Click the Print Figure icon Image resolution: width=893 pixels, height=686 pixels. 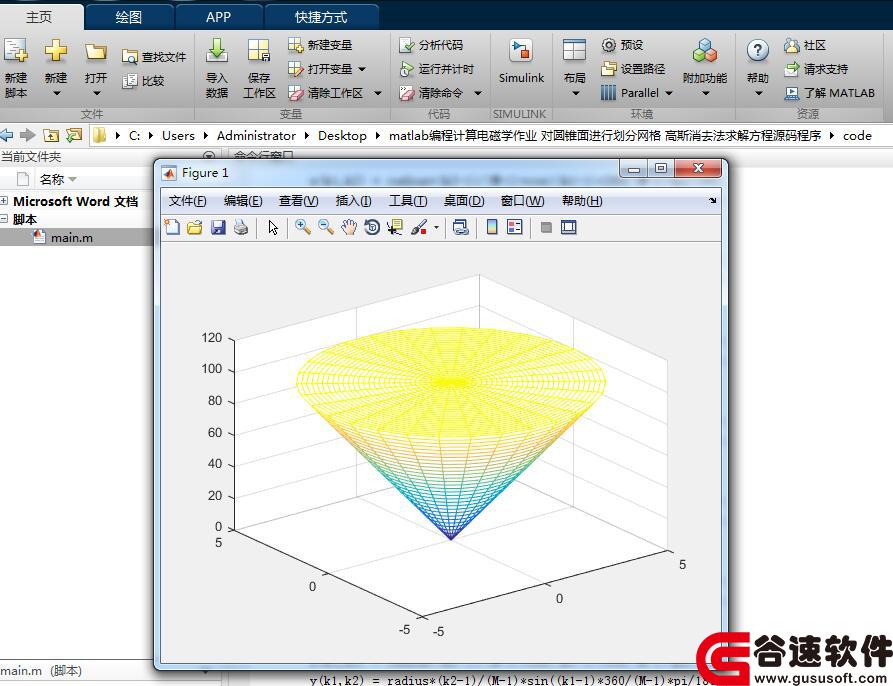pyautogui.click(x=241, y=228)
